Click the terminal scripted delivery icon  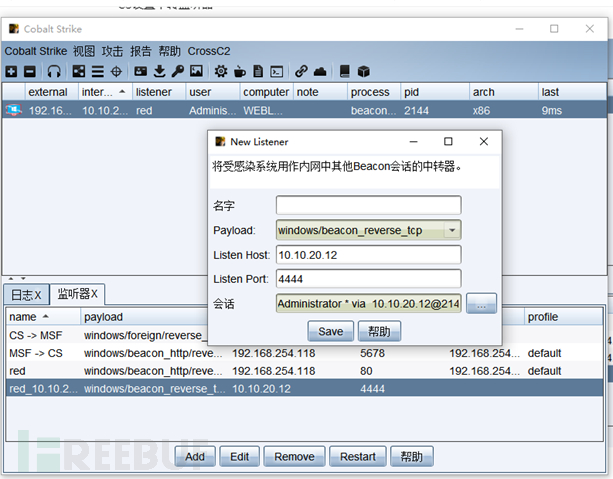[277, 72]
